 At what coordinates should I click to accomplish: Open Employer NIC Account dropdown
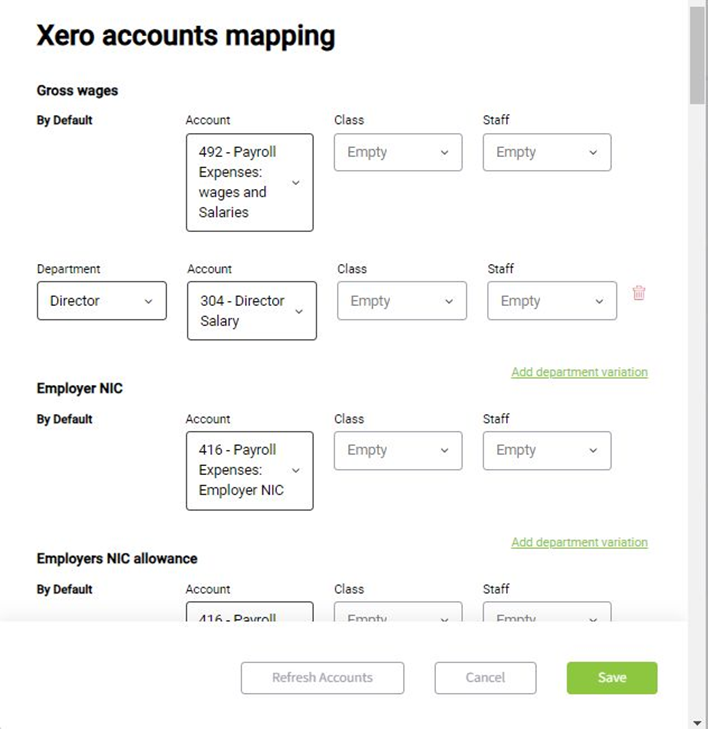[x=250, y=471]
